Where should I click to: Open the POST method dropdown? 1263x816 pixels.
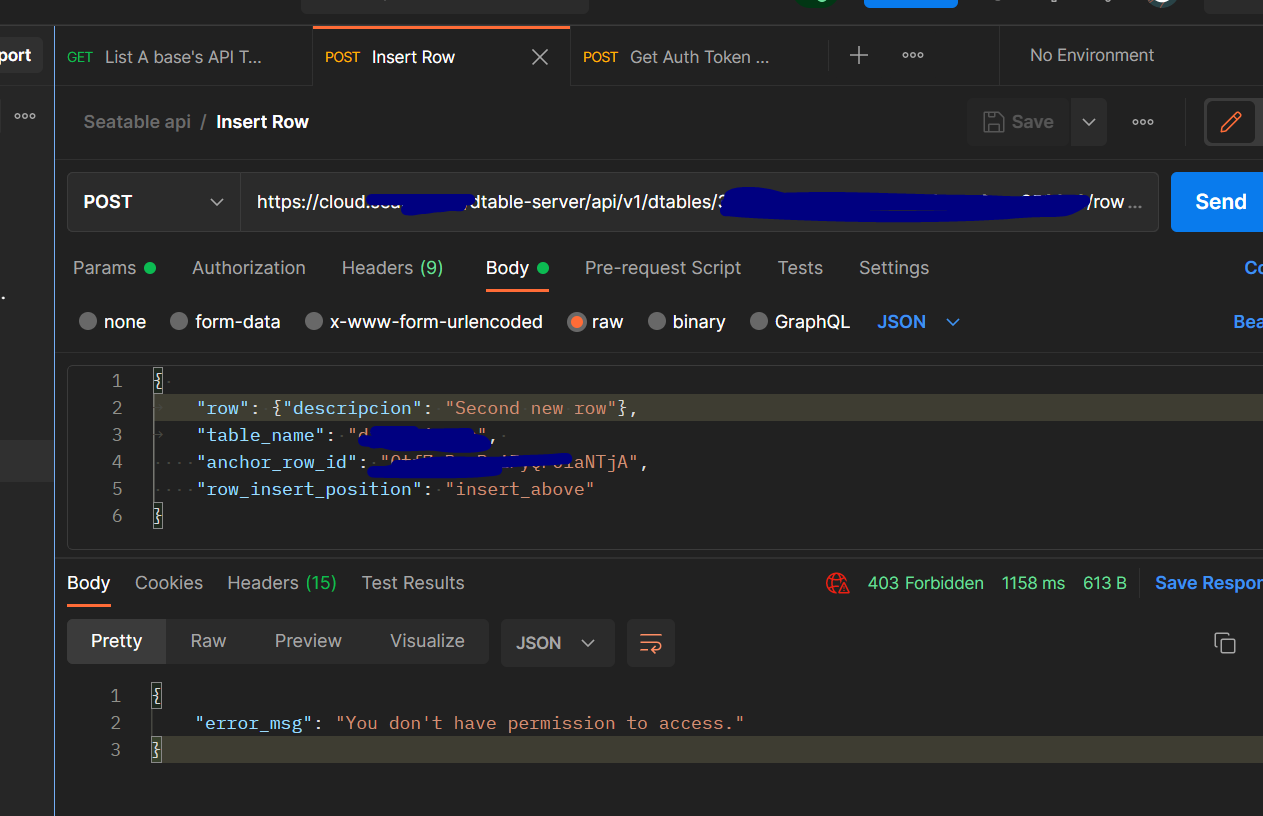tap(154, 202)
